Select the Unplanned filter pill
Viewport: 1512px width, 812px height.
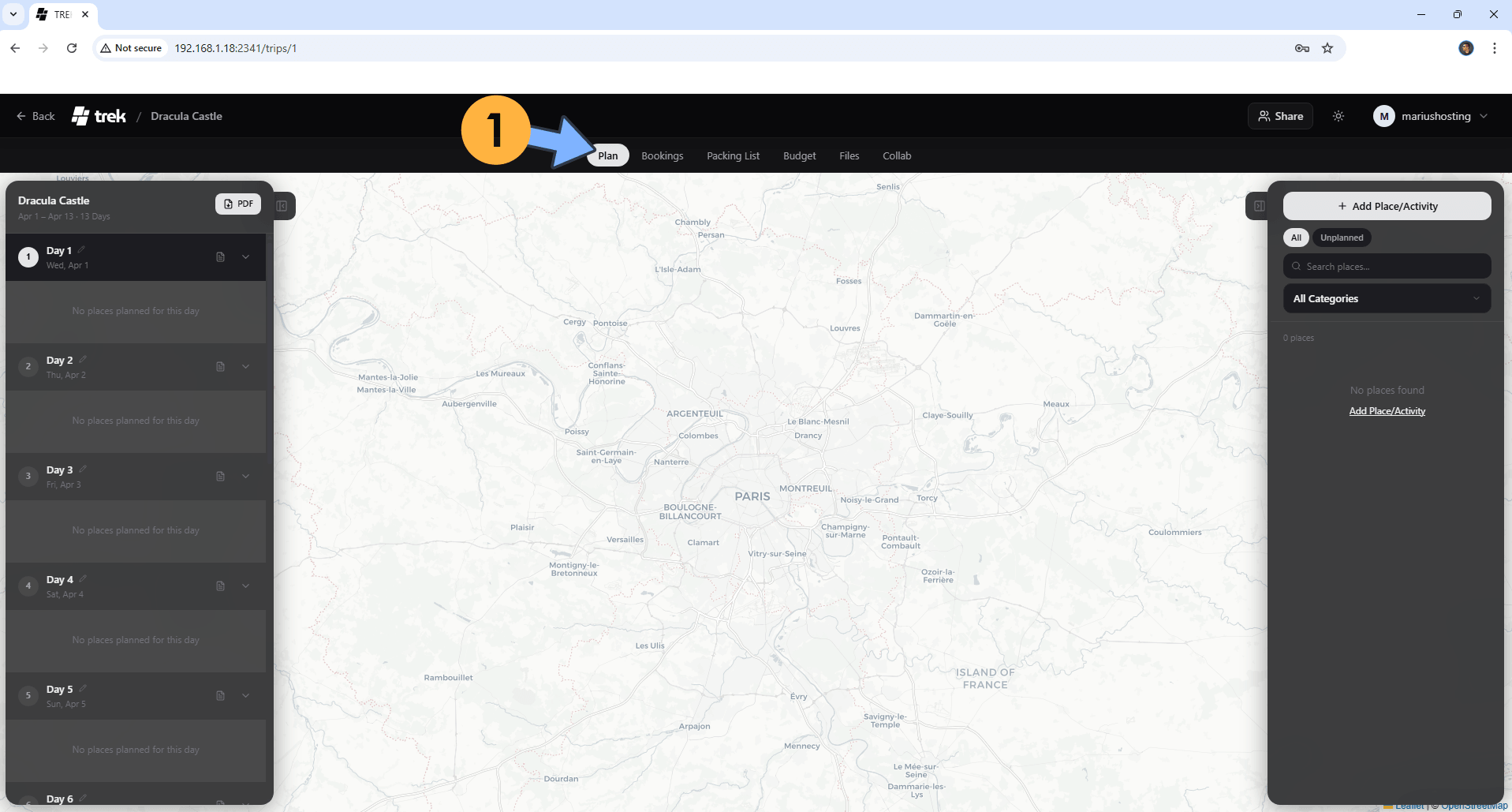click(1341, 238)
